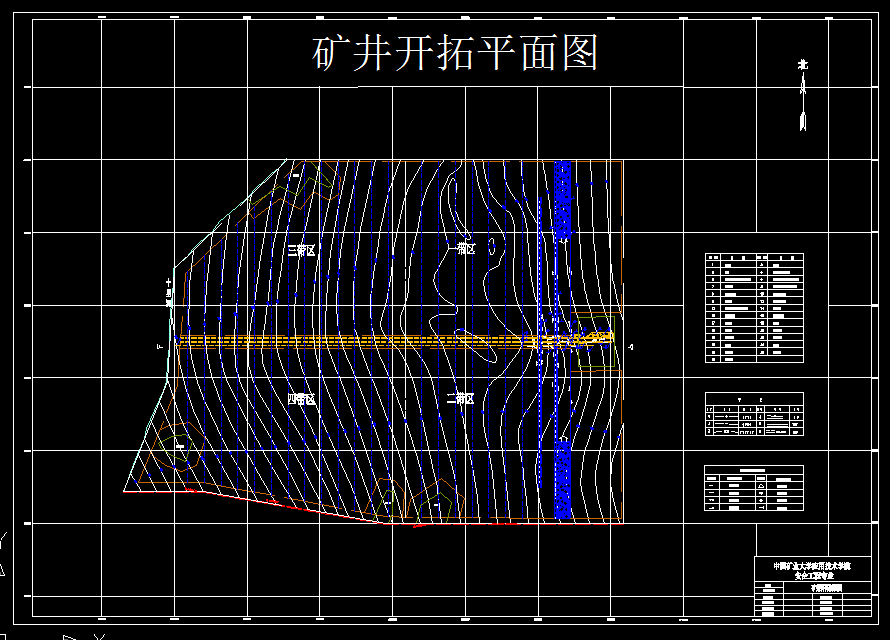The width and height of the screenshot is (890, 640).
Task: Select the upper blue dotted hatch strip
Action: (562, 200)
